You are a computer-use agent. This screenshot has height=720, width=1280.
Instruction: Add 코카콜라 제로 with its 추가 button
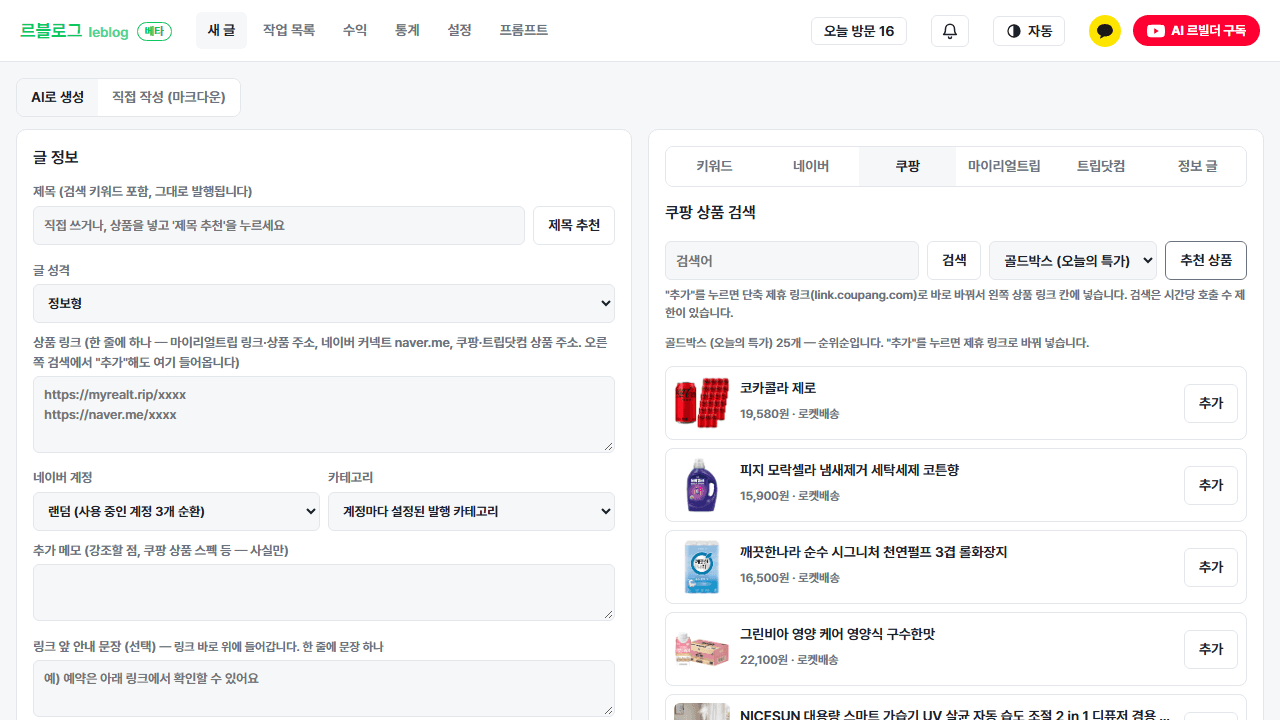tap(1211, 403)
